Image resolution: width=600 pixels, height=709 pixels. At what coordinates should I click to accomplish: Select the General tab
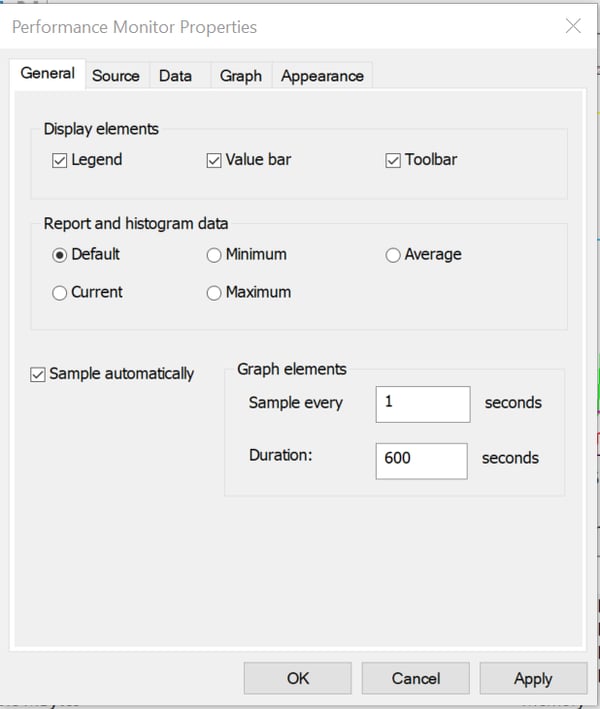[x=47, y=73]
